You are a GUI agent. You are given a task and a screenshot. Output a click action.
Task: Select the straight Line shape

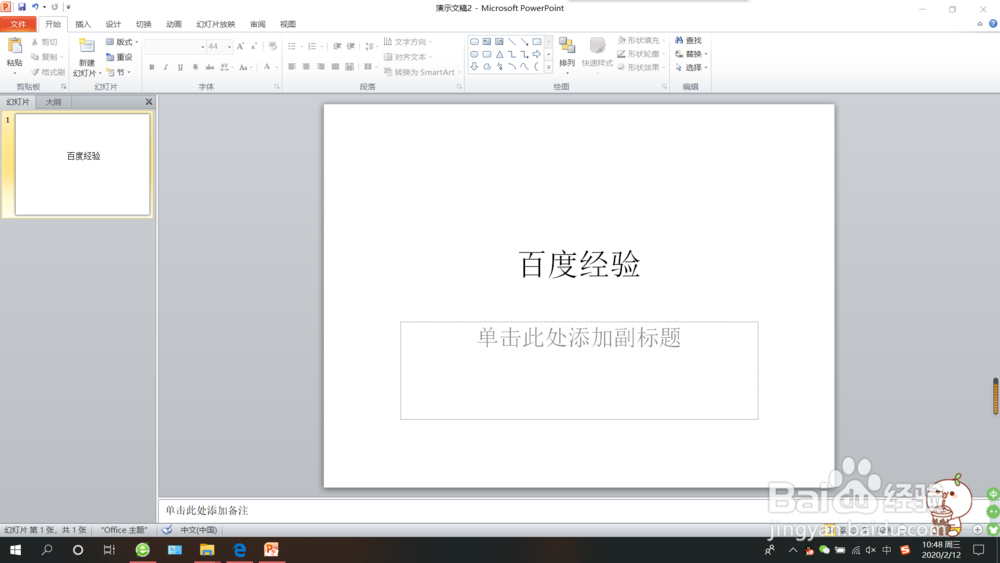(511, 42)
